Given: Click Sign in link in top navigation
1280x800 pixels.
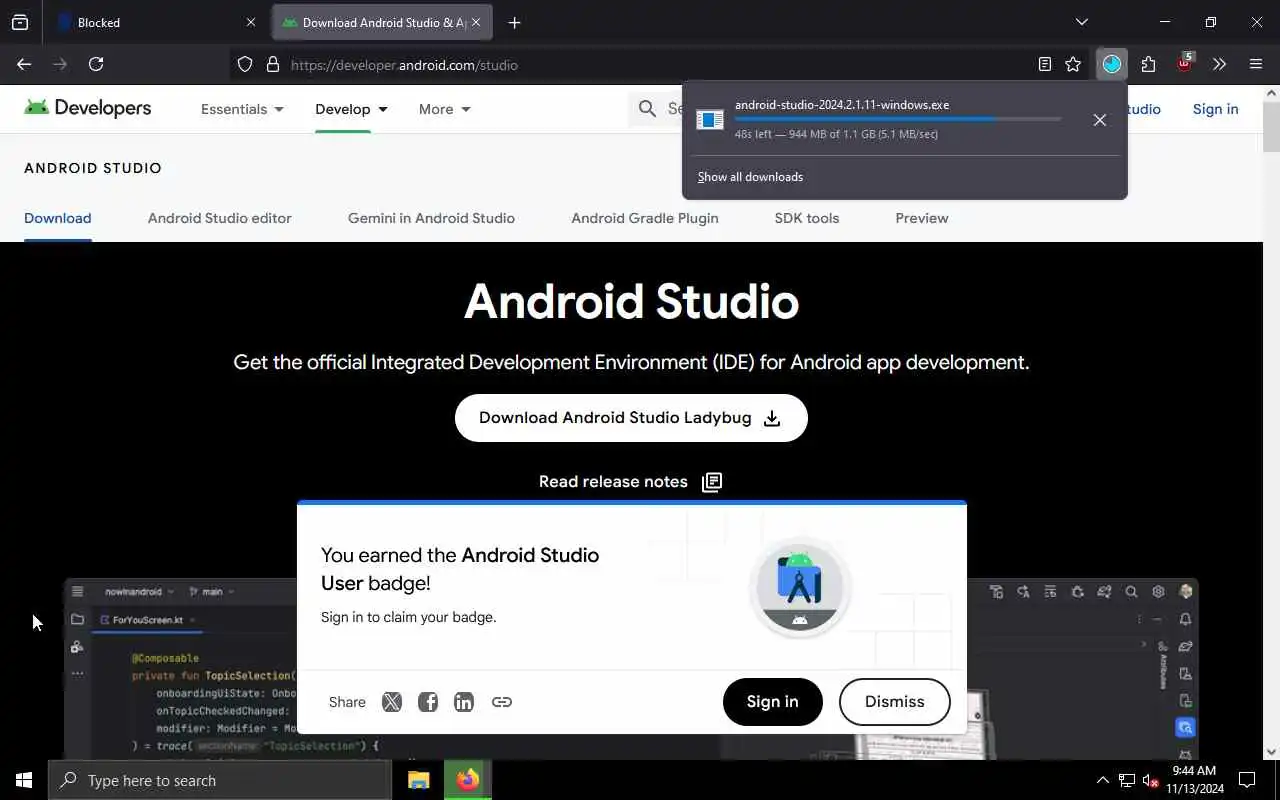Looking at the screenshot, I should (x=1215, y=109).
